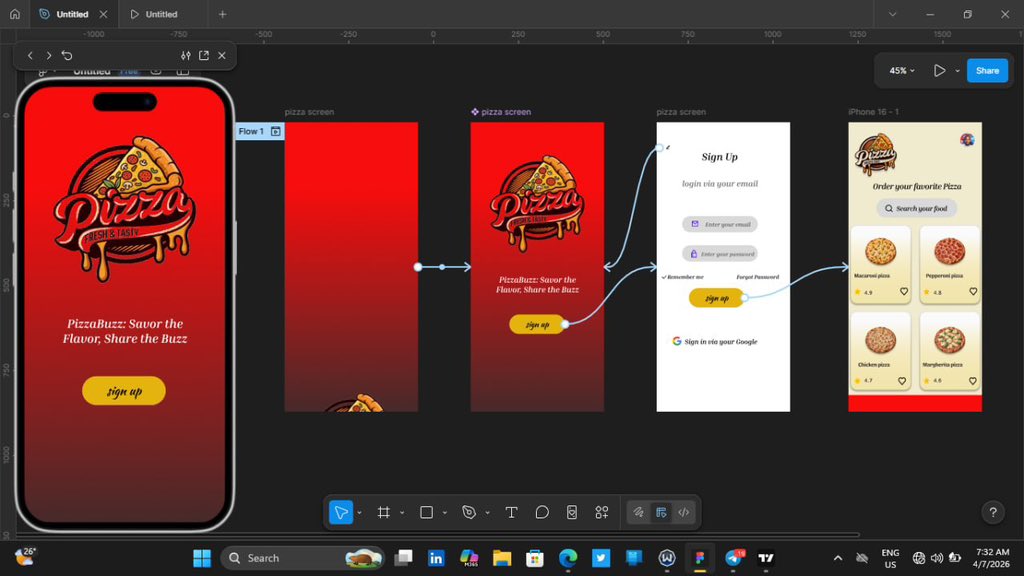This screenshot has width=1024, height=576.
Task: Click the blue Share button
Action: 987,71
